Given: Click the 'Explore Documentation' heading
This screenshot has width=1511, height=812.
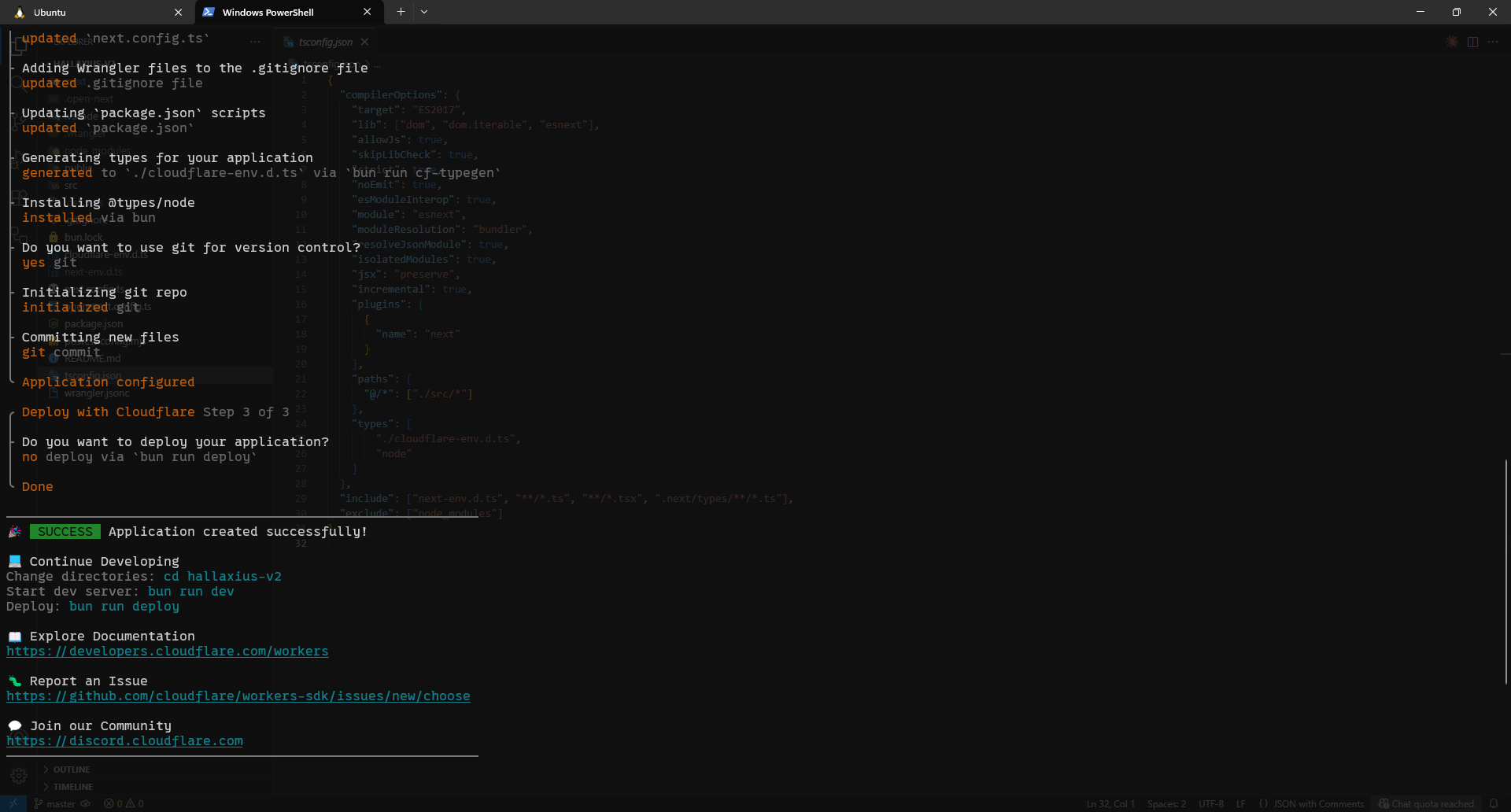Looking at the screenshot, I should 113,637.
